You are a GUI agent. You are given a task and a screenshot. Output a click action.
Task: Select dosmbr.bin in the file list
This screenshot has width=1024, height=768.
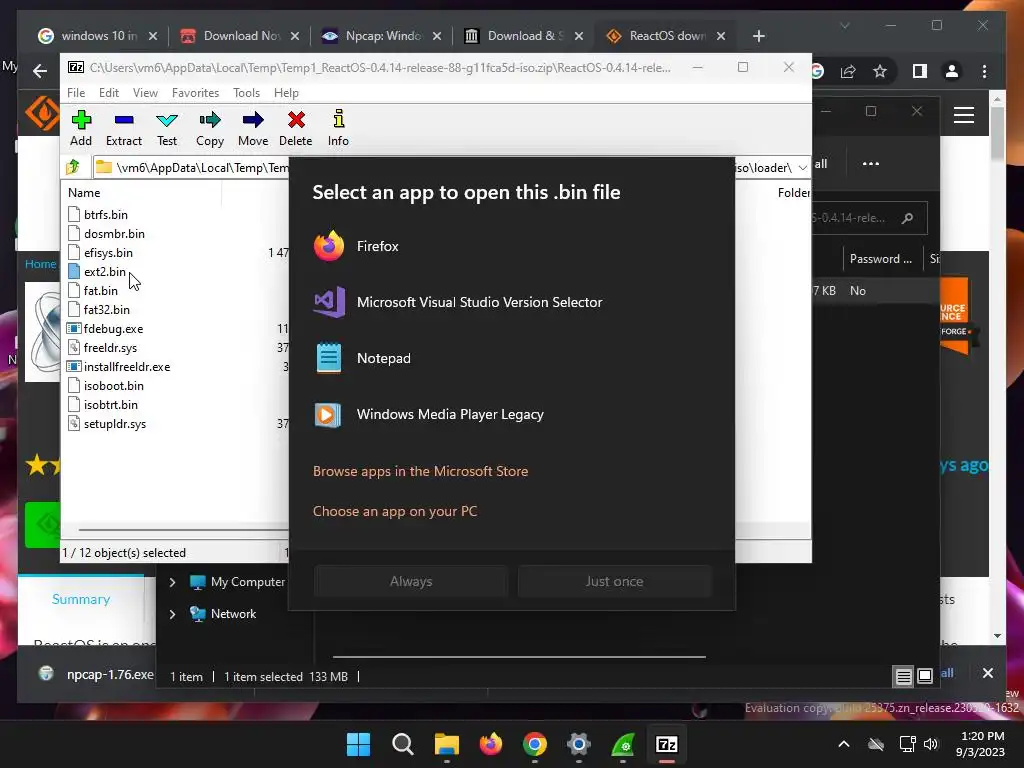click(x=106, y=234)
